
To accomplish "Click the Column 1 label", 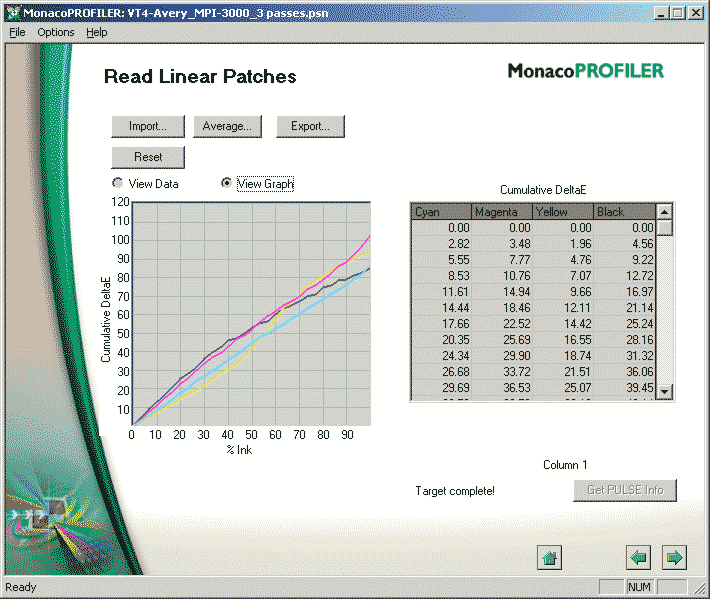I will click(565, 465).
